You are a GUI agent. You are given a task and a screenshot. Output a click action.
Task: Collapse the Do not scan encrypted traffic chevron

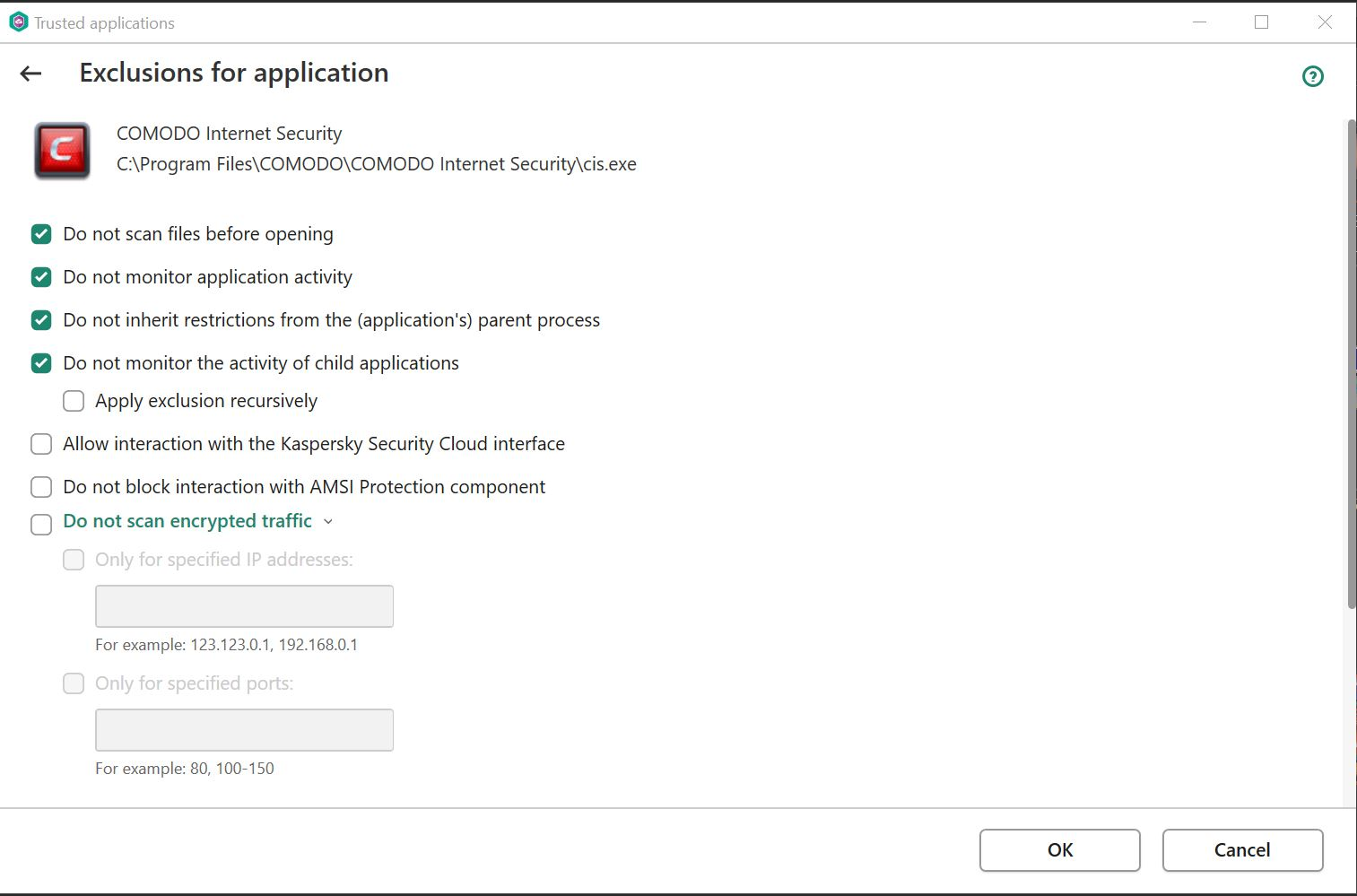328,522
